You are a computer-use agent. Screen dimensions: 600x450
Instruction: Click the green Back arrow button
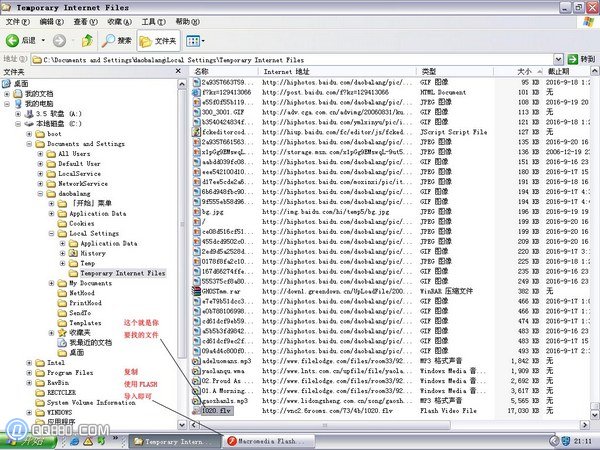click(x=12, y=41)
